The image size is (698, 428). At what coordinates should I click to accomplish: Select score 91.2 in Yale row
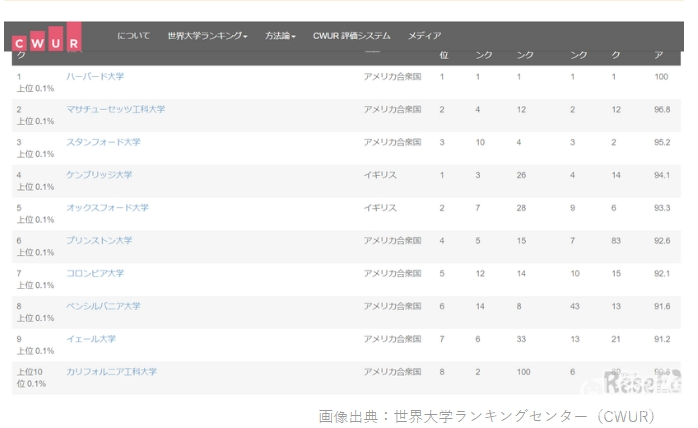tap(662, 339)
